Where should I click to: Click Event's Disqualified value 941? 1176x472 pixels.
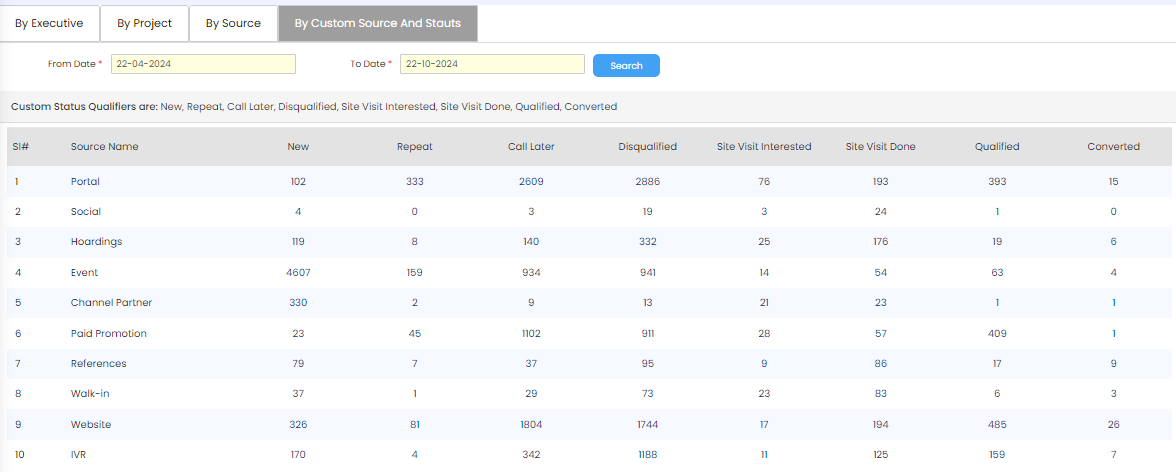[x=647, y=272]
